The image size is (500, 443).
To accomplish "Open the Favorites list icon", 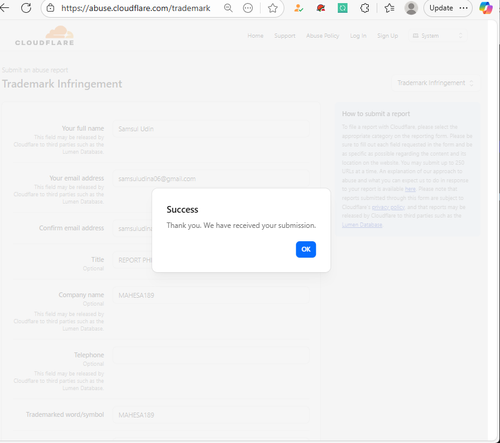I will tap(389, 8).
